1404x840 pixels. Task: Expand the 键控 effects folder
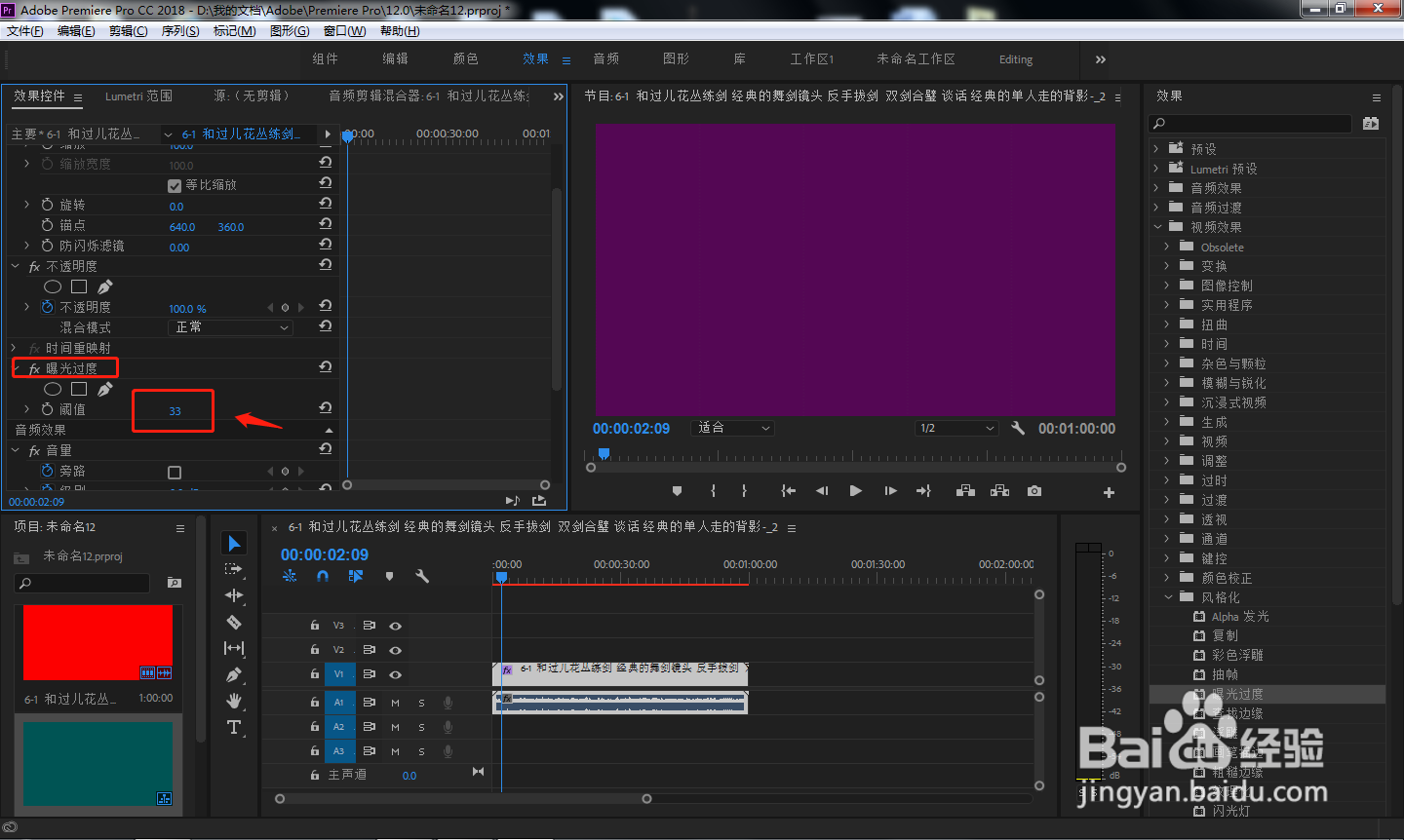point(1167,558)
